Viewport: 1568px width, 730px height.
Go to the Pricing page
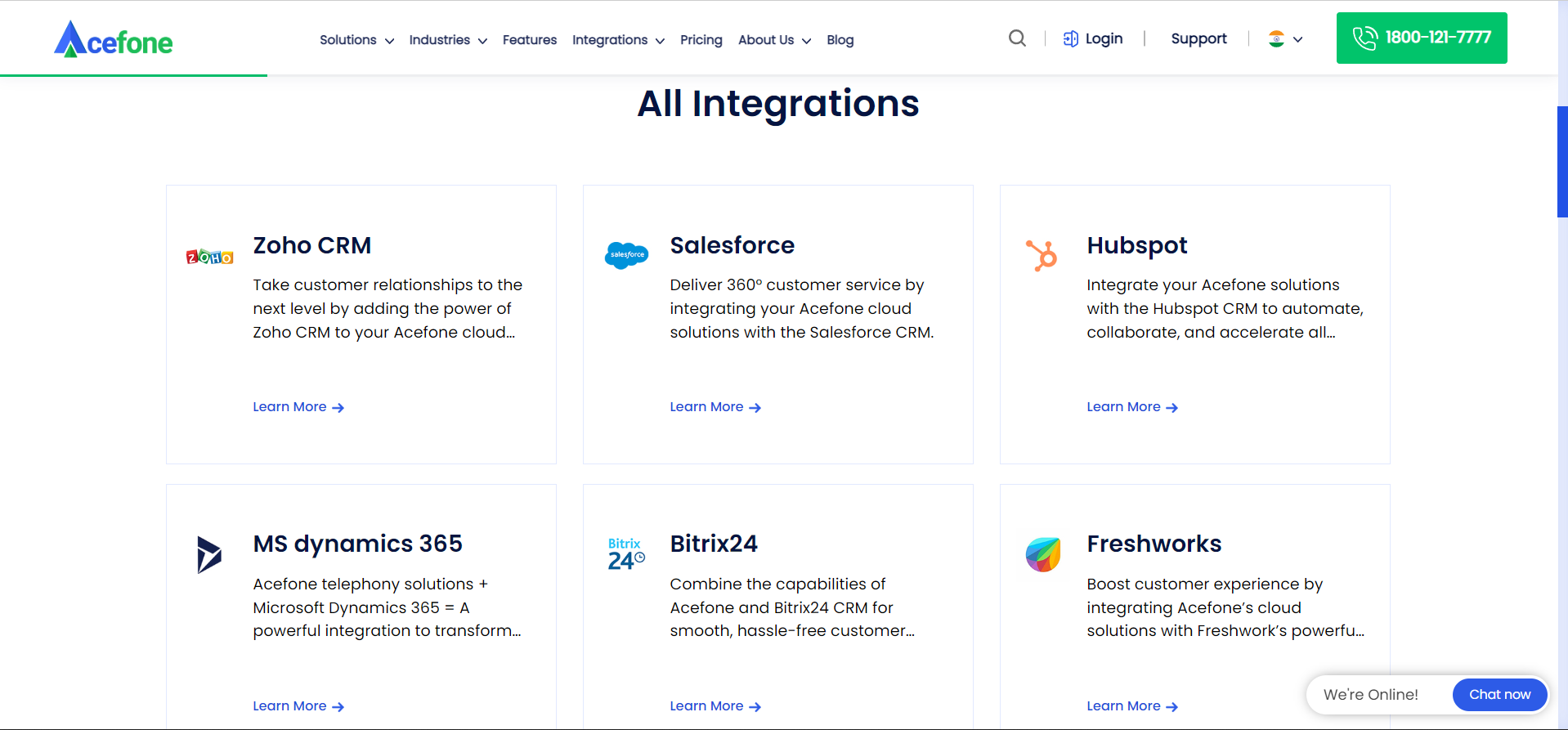tap(701, 40)
